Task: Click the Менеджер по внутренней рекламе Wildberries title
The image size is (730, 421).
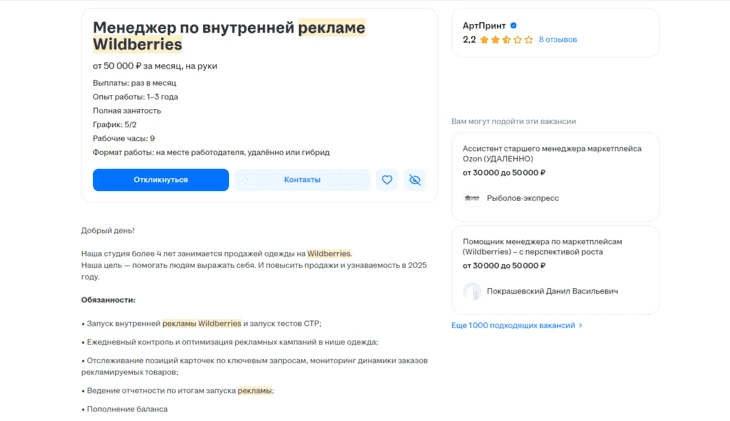Action: pyautogui.click(x=229, y=35)
